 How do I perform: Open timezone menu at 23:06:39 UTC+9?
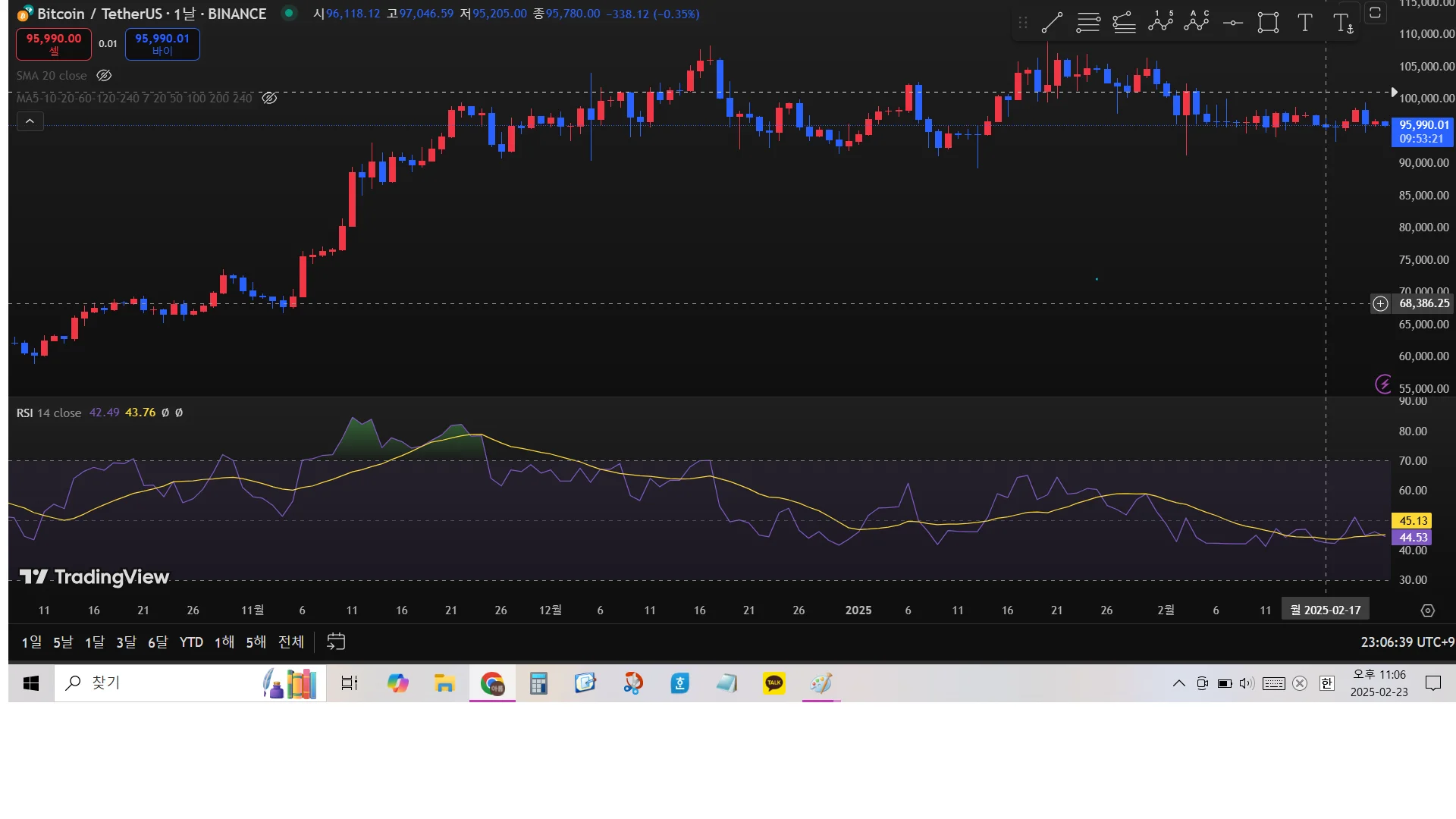point(1407,642)
